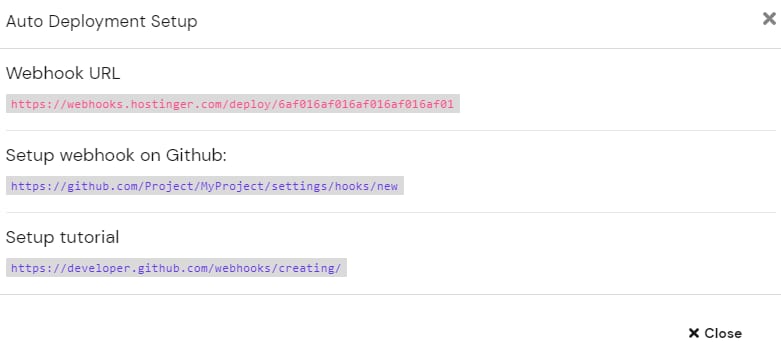The height and width of the screenshot is (360, 781).
Task: Click the "Setup tutorial" heading
Action: (x=62, y=237)
